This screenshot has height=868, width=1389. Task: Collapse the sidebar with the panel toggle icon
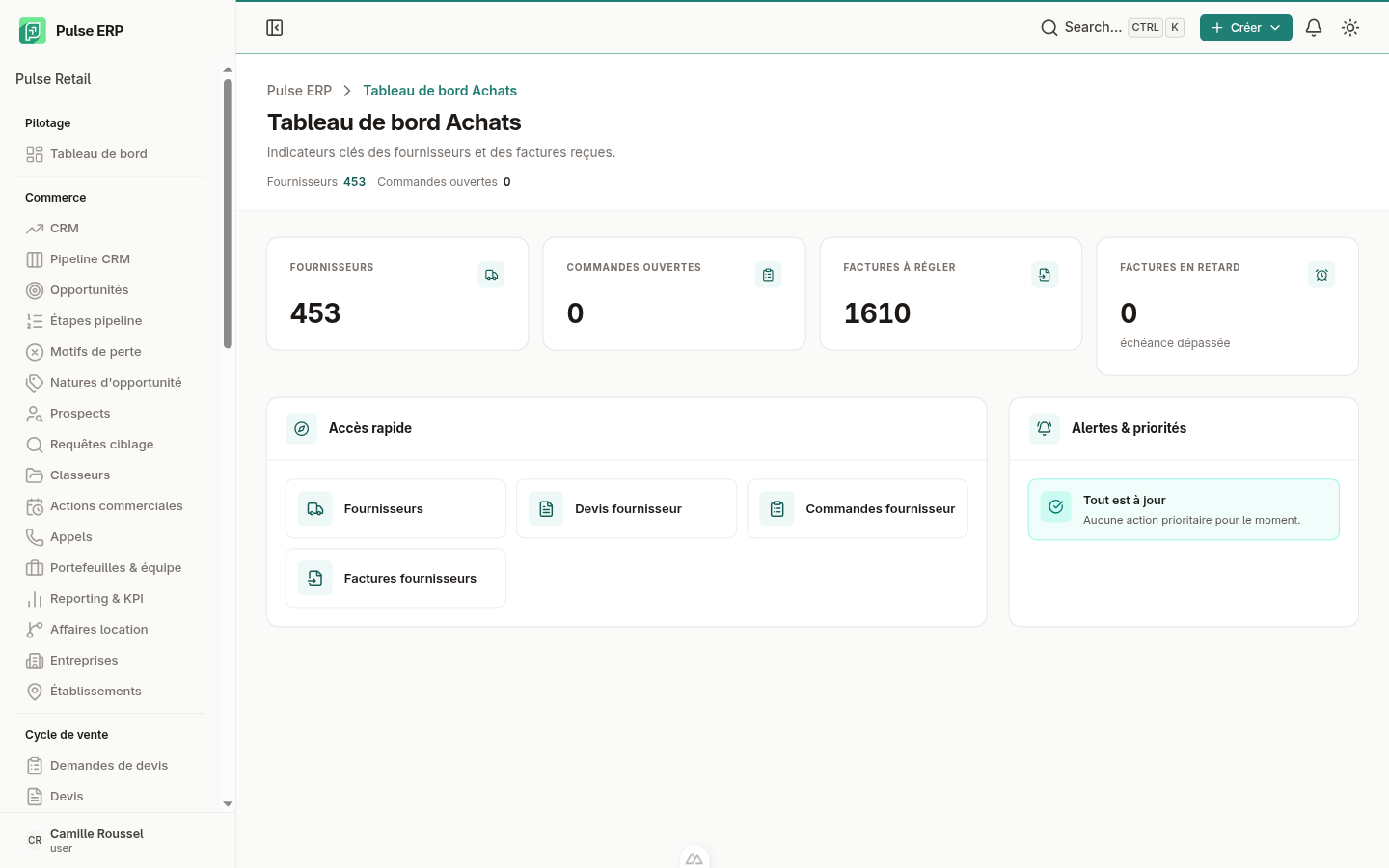pyautogui.click(x=275, y=28)
